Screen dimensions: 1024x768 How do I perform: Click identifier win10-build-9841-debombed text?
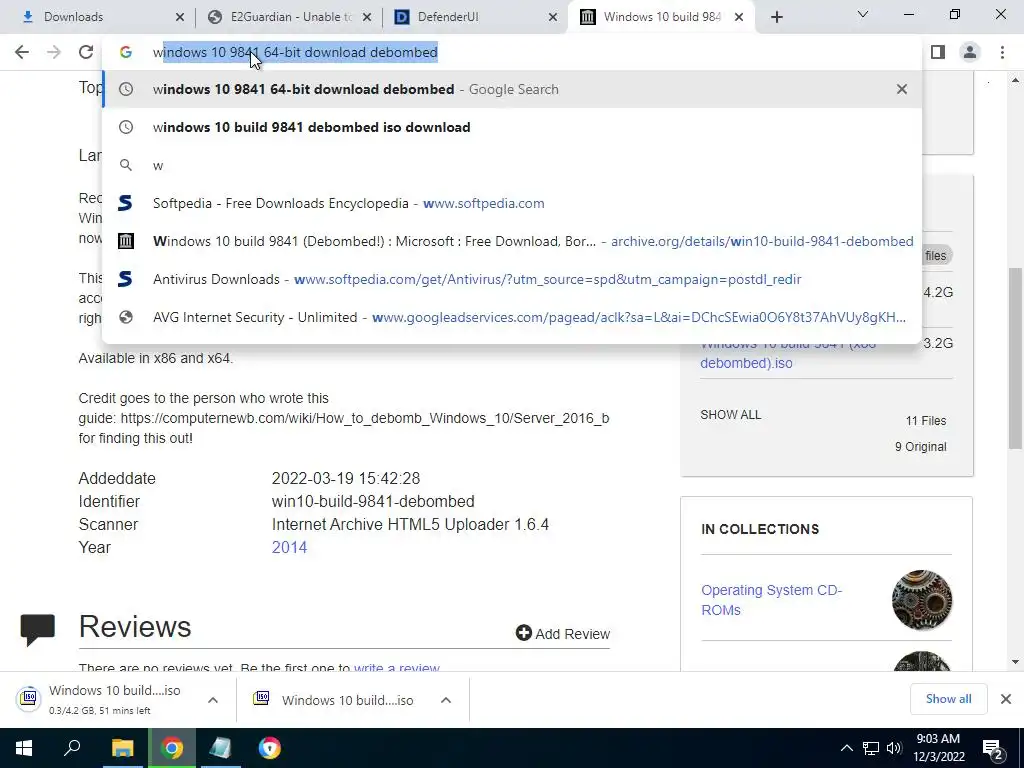(373, 502)
